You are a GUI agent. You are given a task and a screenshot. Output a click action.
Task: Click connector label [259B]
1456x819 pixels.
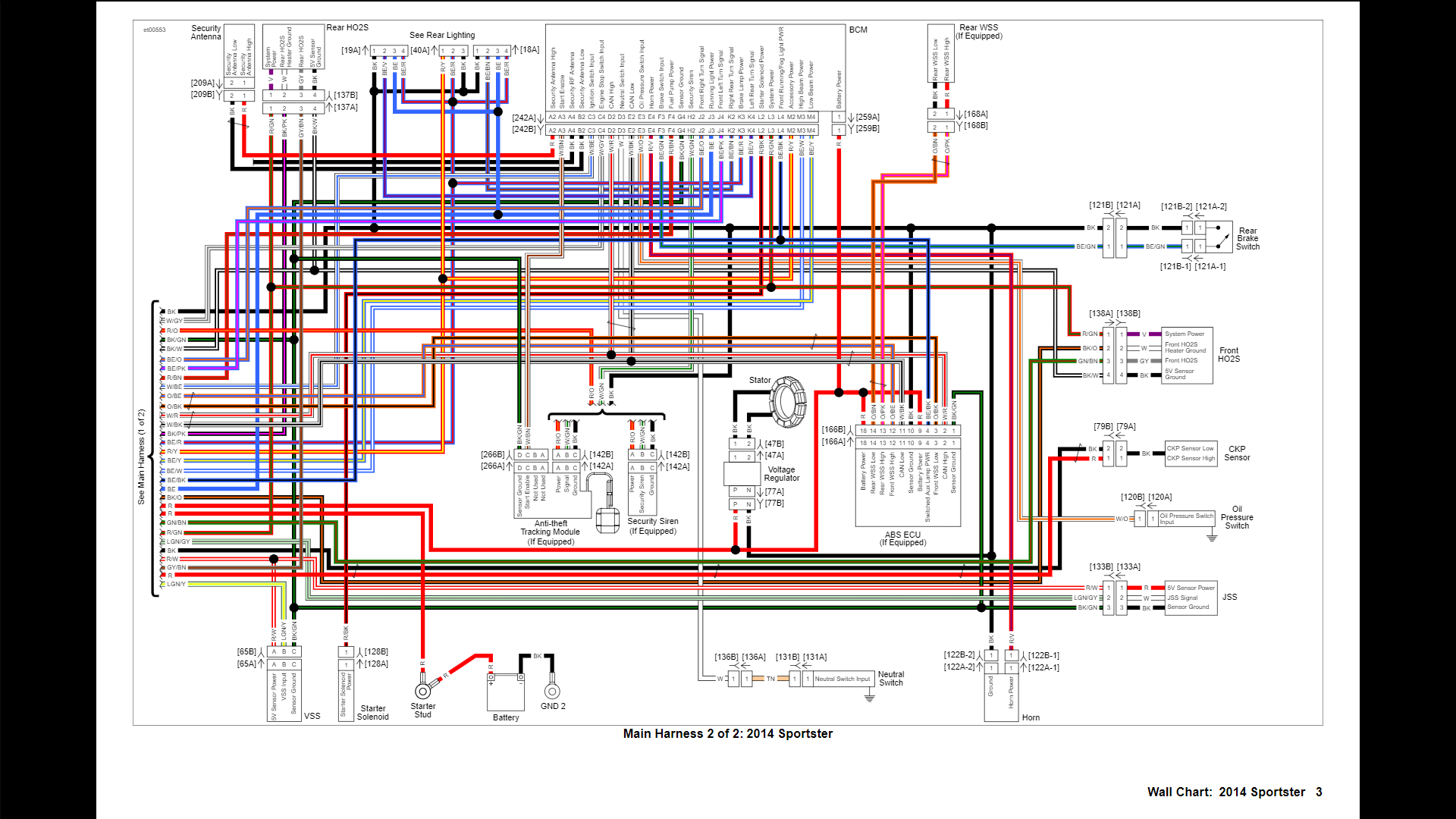click(868, 128)
